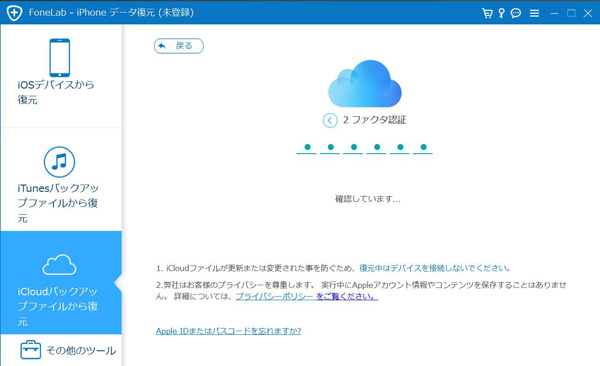The width and height of the screenshot is (600, 366).
Task: Open the shopping cart purchase icon
Action: [487, 13]
